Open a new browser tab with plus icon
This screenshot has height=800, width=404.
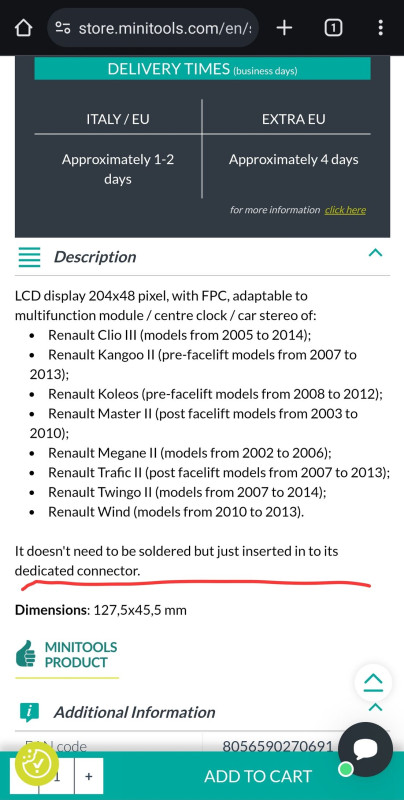[x=284, y=28]
